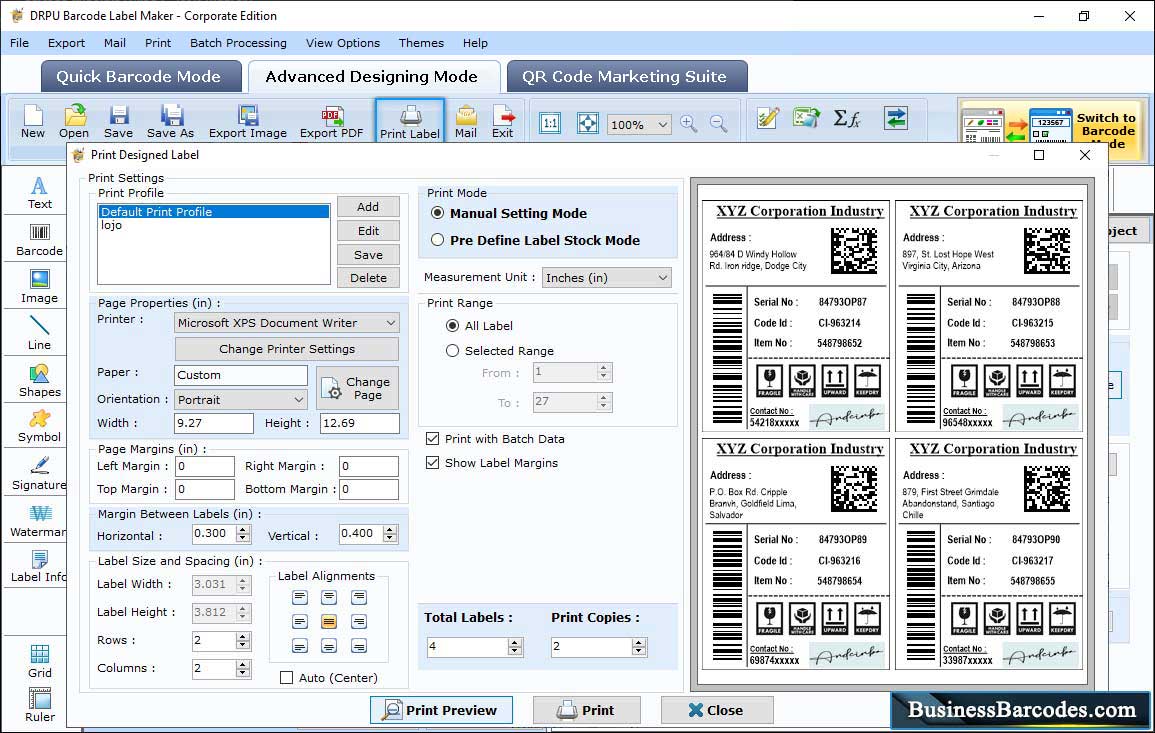1155x733 pixels.
Task: Choose the Selected Range option
Action: (452, 351)
